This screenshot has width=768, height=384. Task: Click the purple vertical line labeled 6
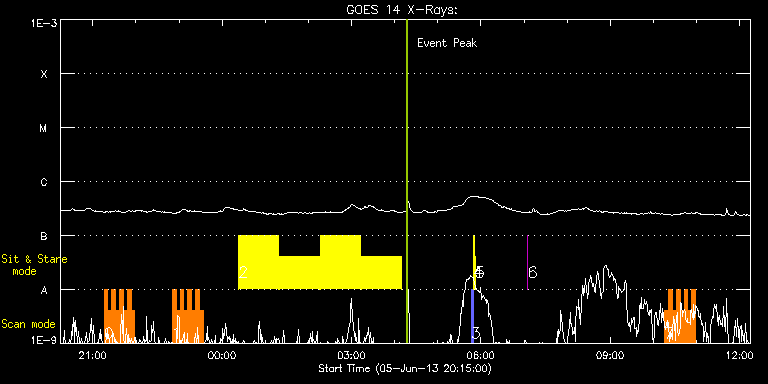point(528,263)
